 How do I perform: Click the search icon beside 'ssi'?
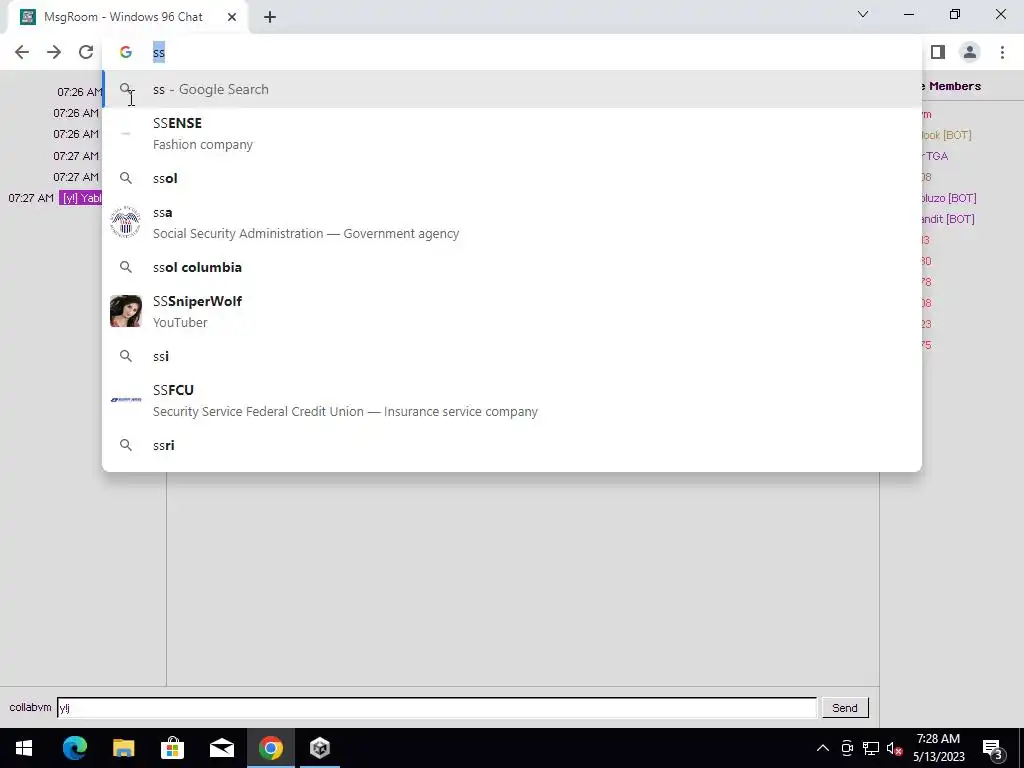pyautogui.click(x=125, y=356)
